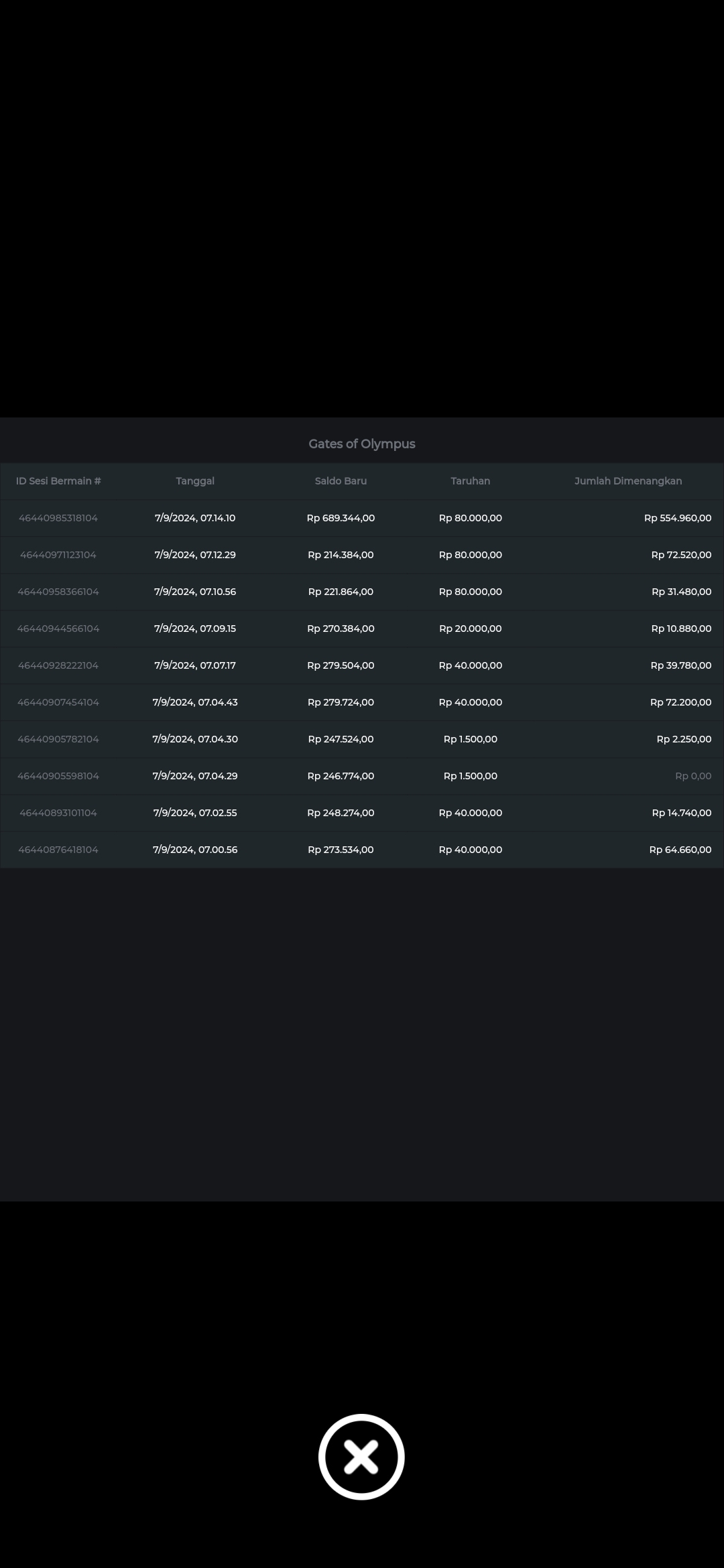Click balance Rp 246.774,00
The height and width of the screenshot is (1568, 724).
[x=341, y=776]
